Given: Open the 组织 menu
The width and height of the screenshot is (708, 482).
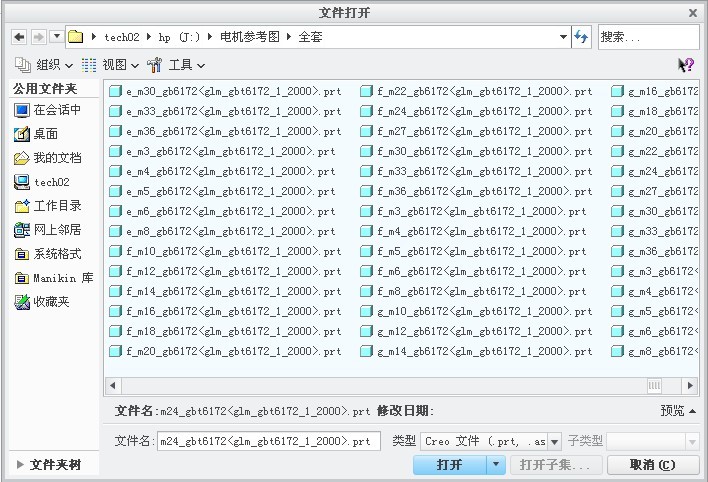Looking at the screenshot, I should point(44,65).
